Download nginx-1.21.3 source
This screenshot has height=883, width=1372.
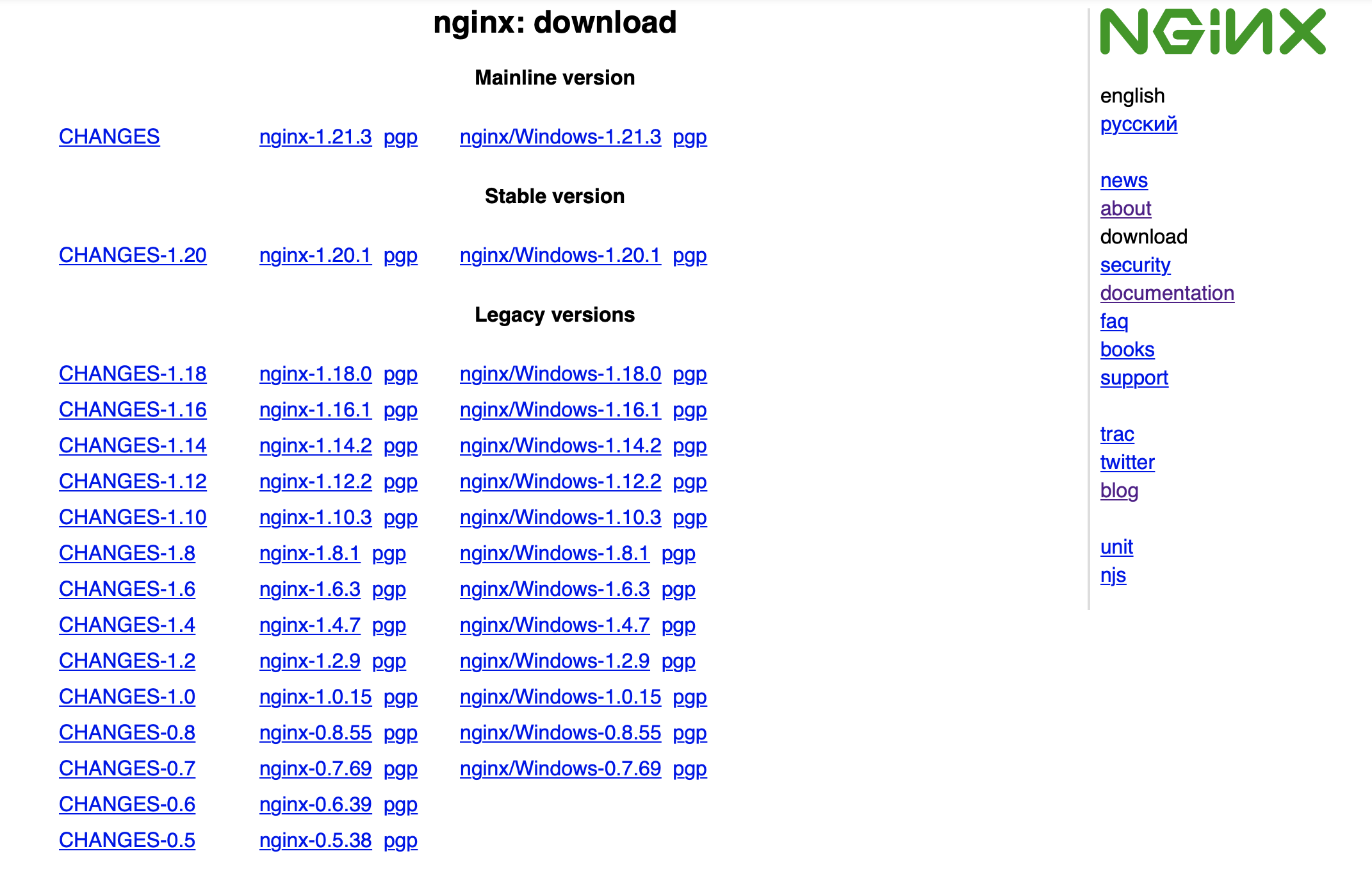[x=315, y=136]
